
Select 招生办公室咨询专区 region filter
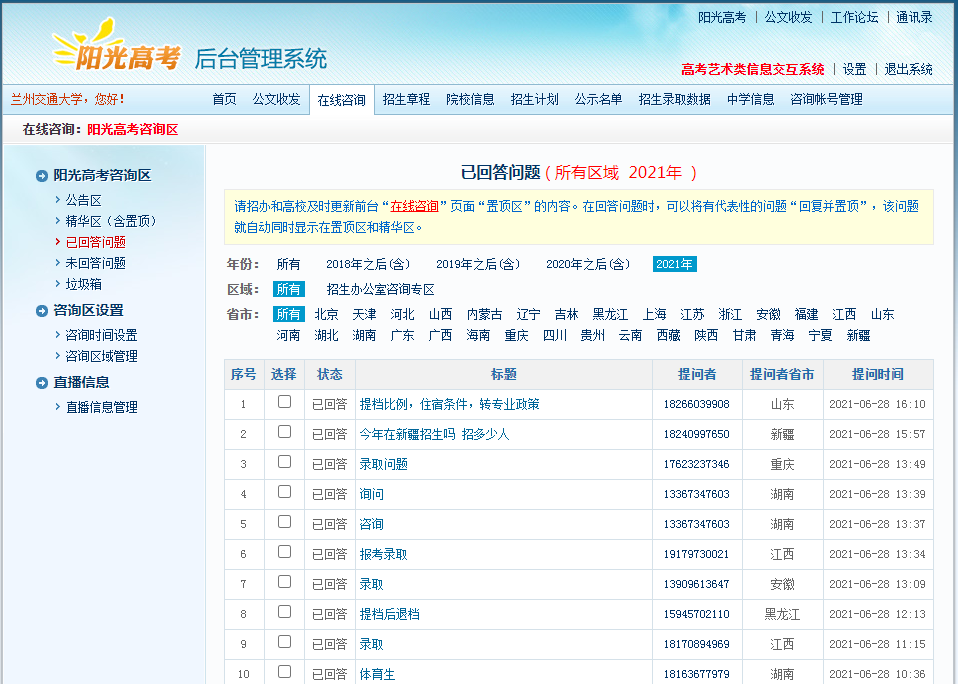(x=380, y=289)
